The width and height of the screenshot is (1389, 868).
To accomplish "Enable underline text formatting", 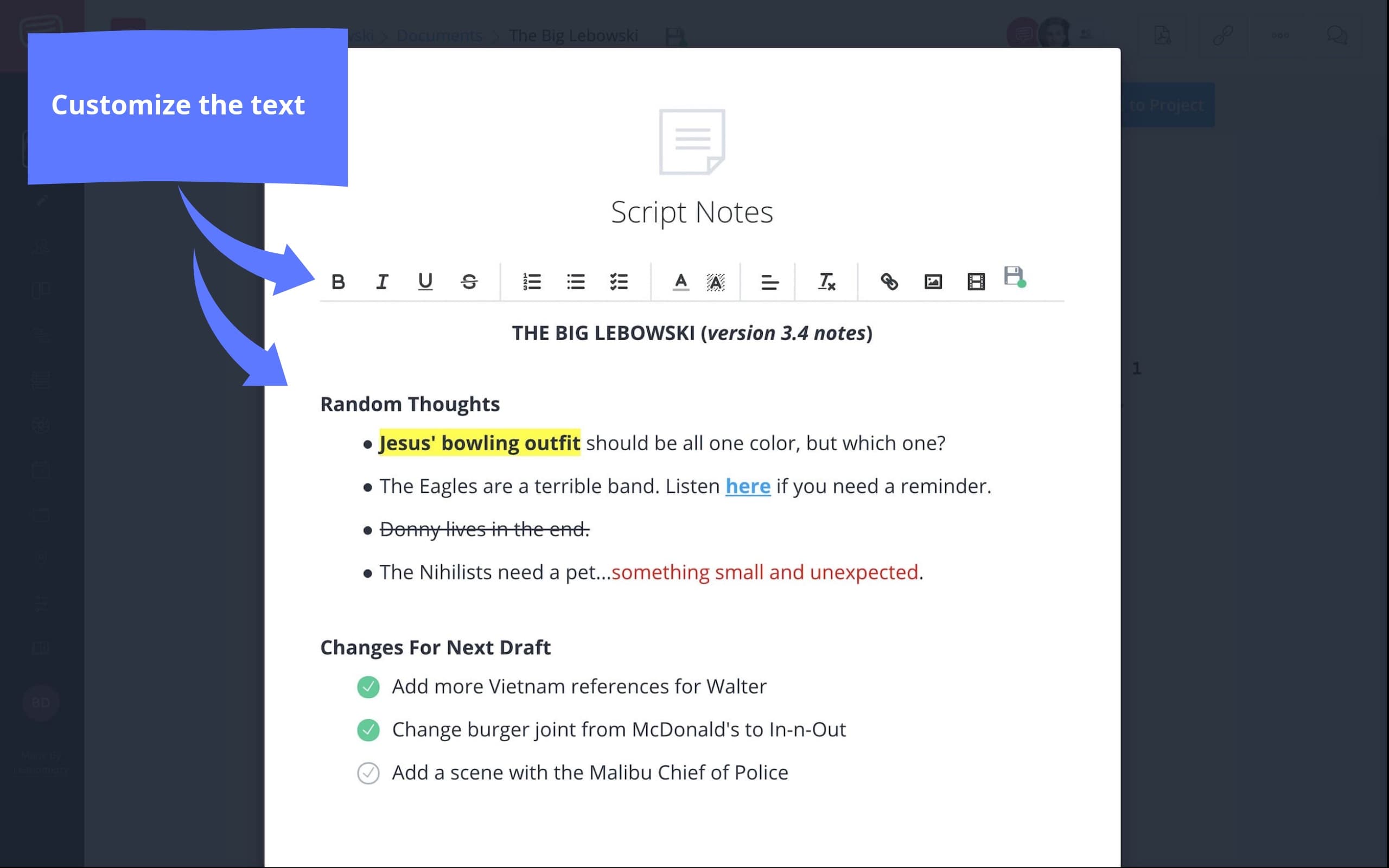I will [425, 281].
